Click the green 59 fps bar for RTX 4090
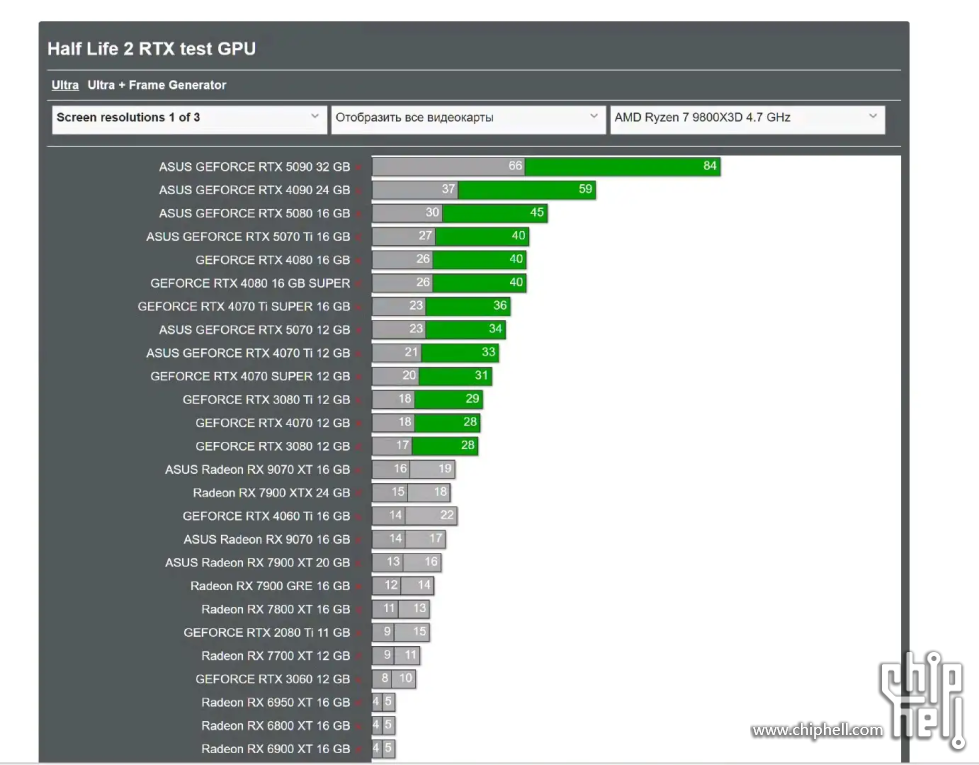This screenshot has height=765, width=979. point(527,189)
